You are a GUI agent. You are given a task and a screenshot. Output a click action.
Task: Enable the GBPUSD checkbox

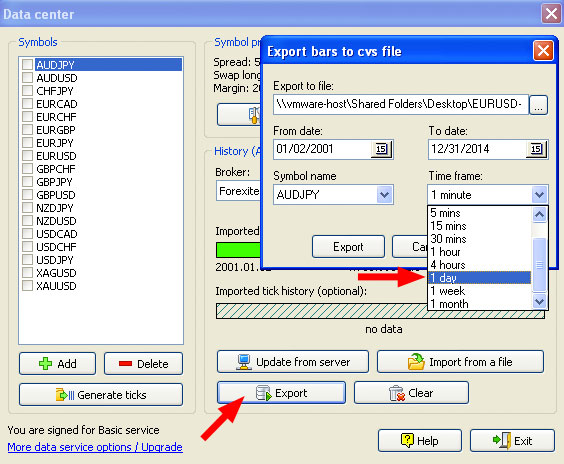[27, 195]
